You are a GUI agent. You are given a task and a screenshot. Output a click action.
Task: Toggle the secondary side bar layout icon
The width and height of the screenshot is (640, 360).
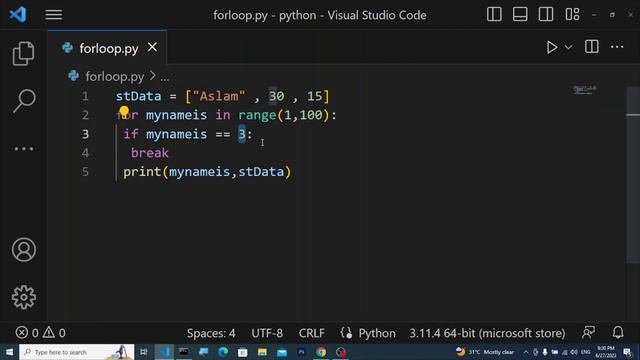click(546, 14)
